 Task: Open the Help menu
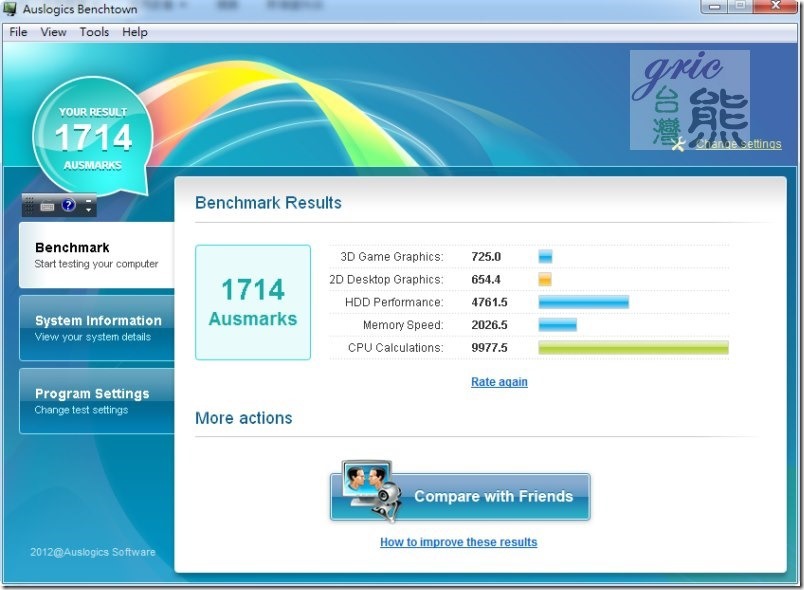(x=135, y=32)
